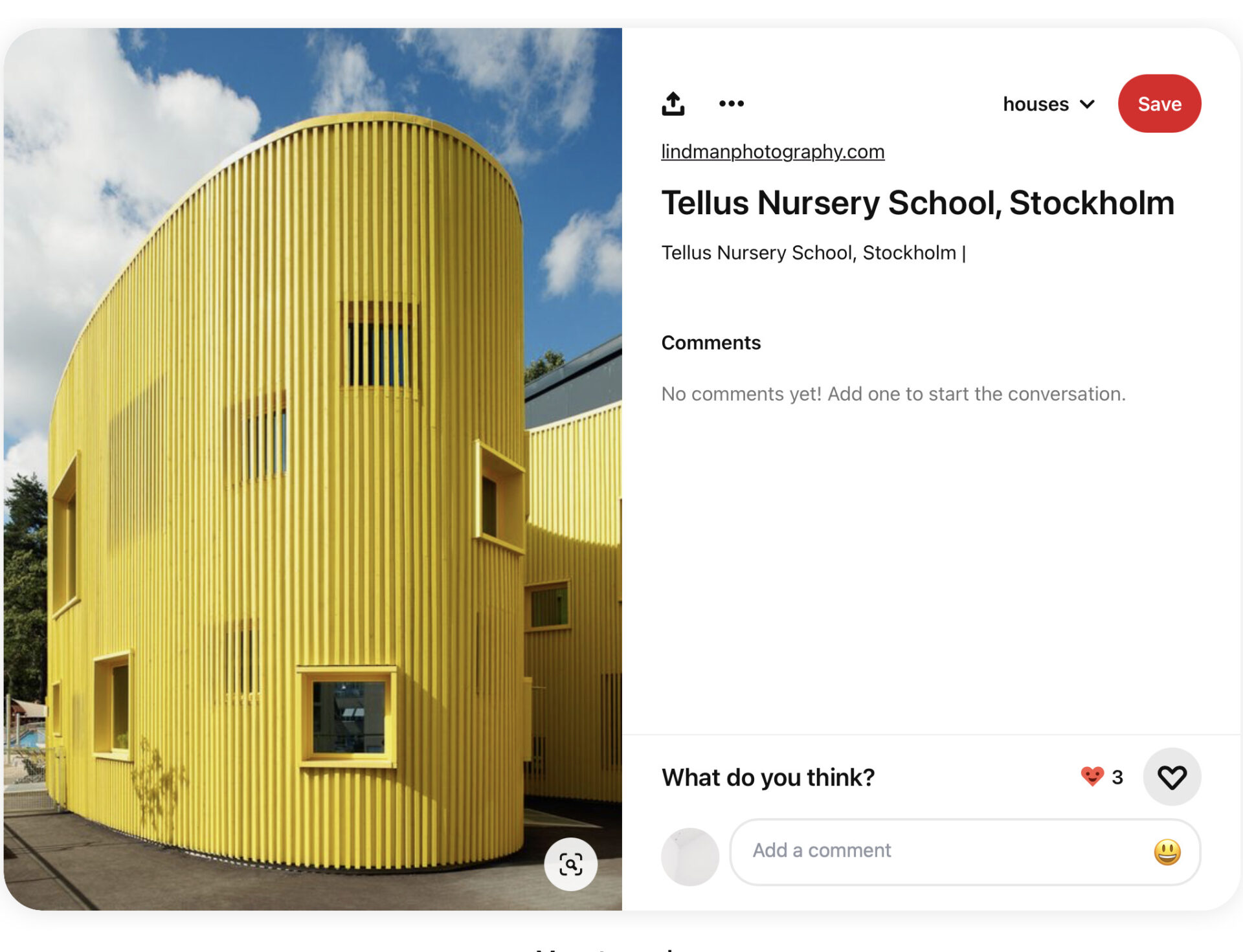Toggle the heart react button
Screen dimensions: 1243x952
tap(1172, 777)
